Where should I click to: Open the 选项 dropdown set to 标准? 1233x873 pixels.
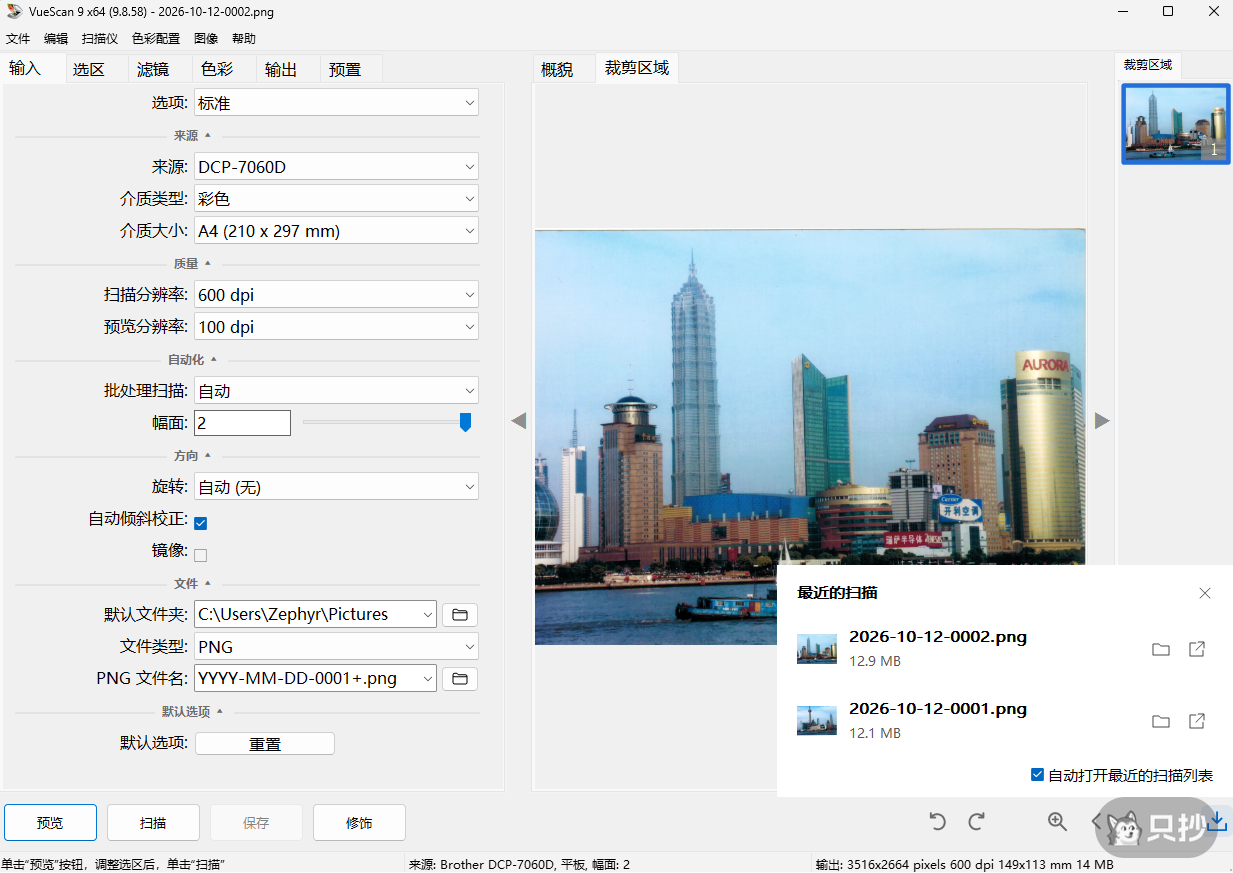[336, 103]
